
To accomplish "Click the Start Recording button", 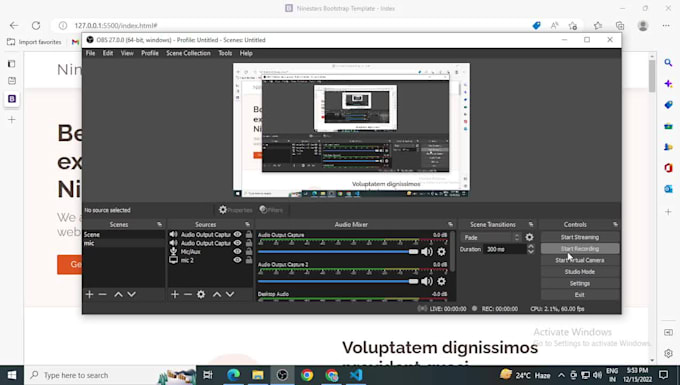I will (x=580, y=248).
